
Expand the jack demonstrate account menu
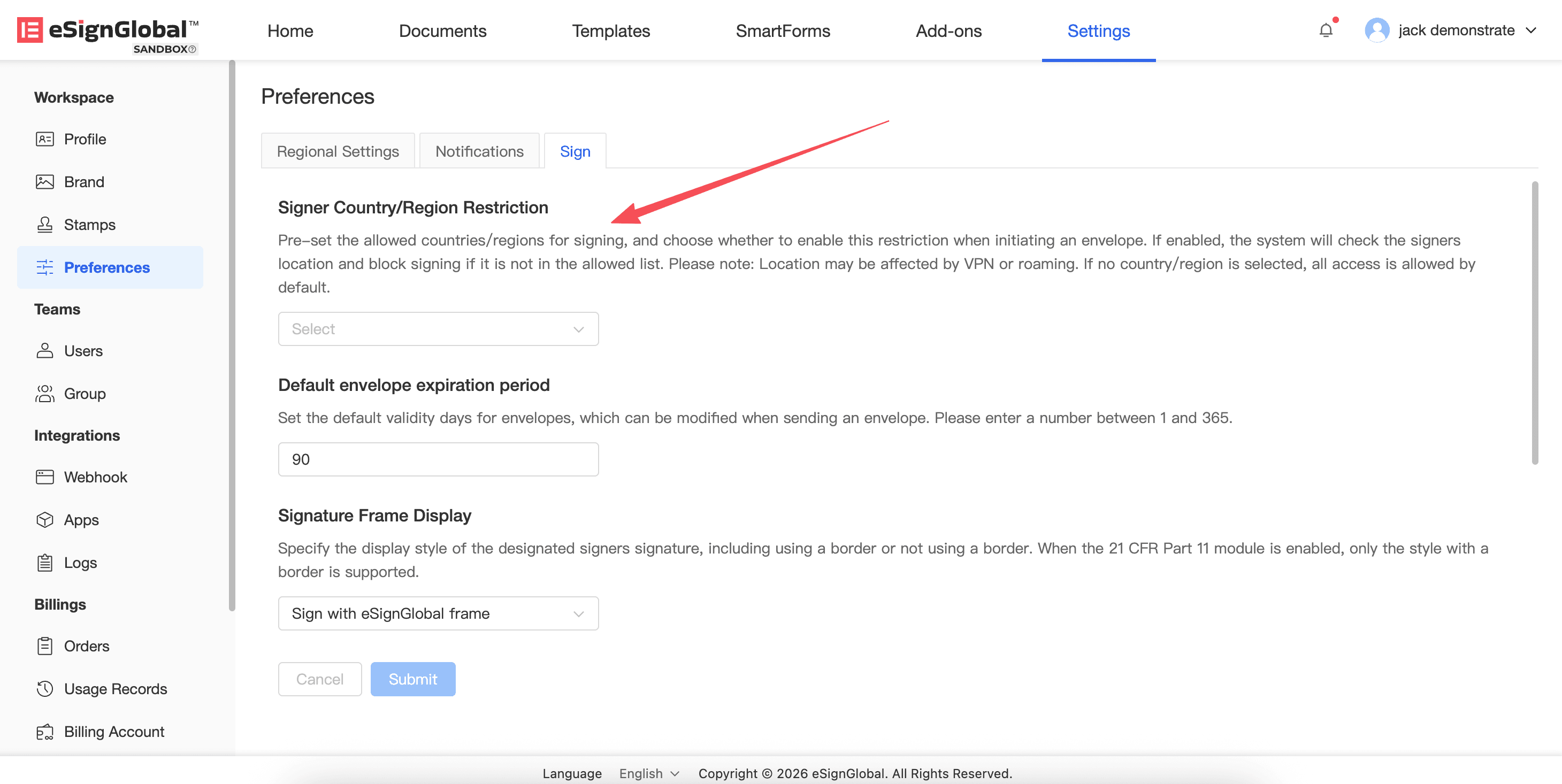pyautogui.click(x=1530, y=30)
